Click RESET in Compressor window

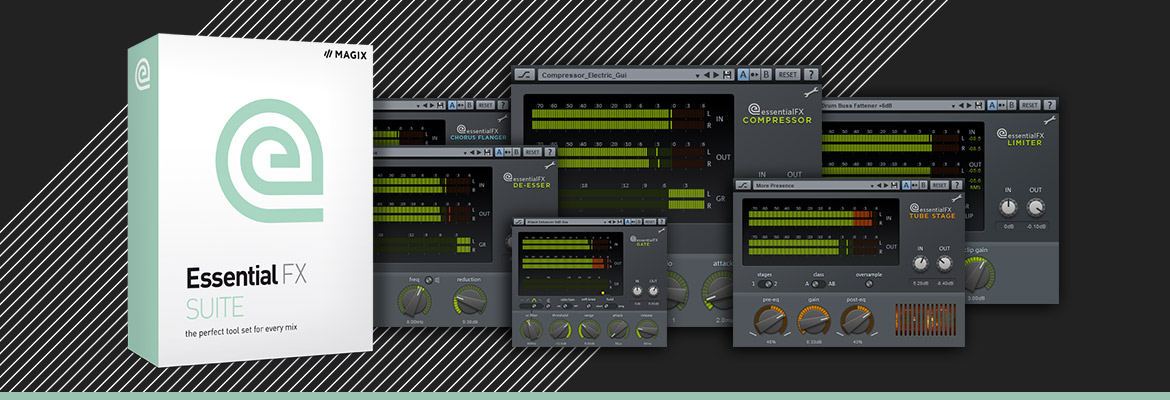pyautogui.click(x=788, y=75)
